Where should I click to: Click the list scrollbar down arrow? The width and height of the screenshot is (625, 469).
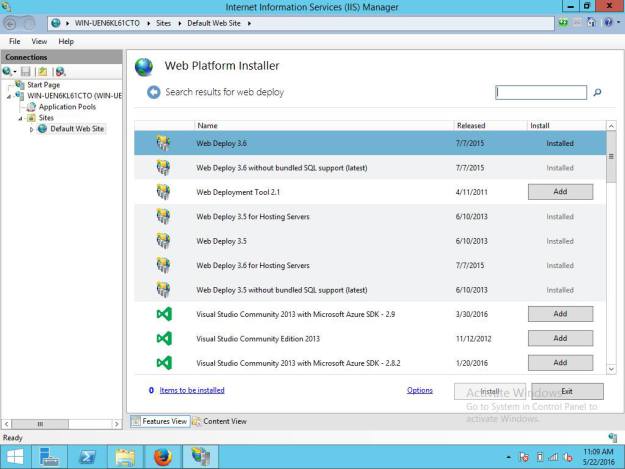611,369
